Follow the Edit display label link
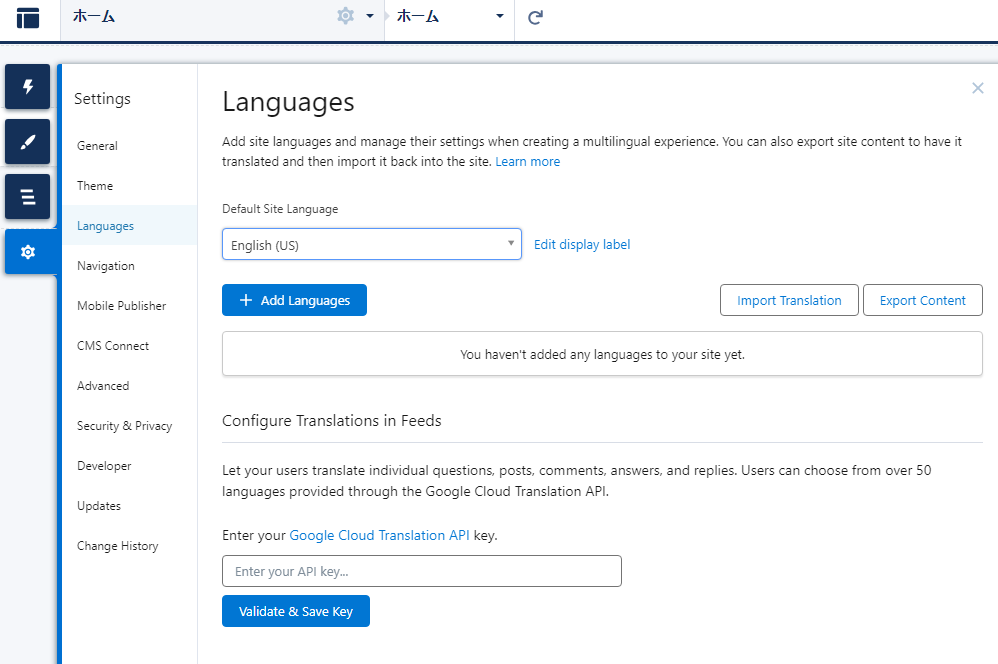This screenshot has width=998, height=664. click(x=582, y=244)
